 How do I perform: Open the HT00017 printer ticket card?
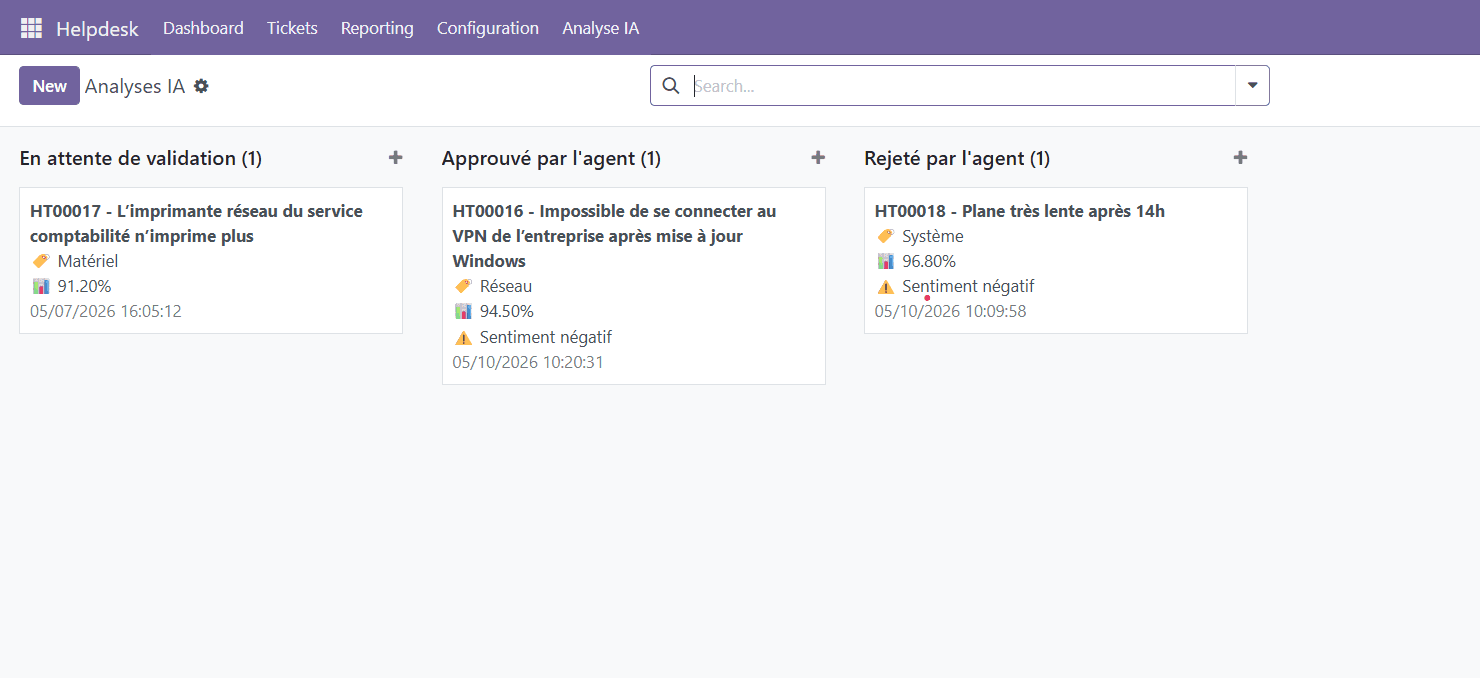[211, 260]
